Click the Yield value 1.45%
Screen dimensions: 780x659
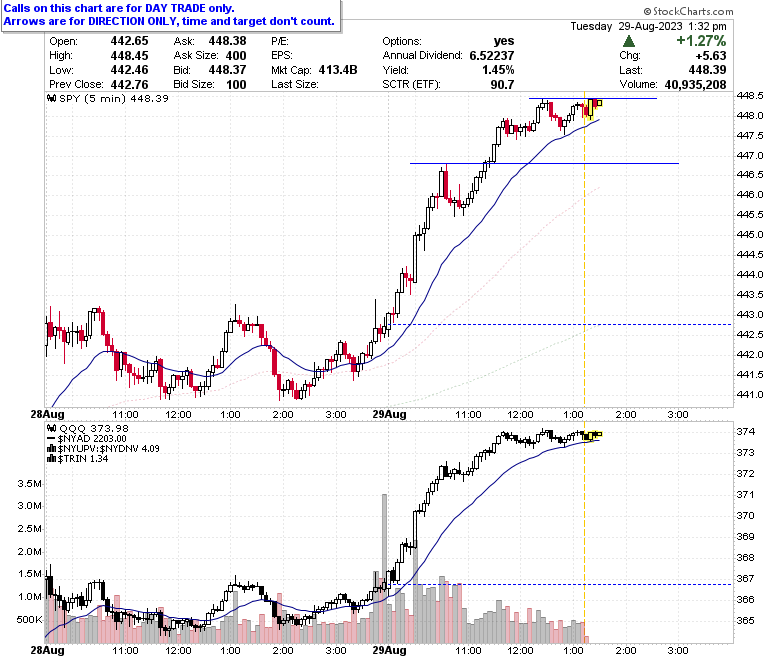point(498,70)
